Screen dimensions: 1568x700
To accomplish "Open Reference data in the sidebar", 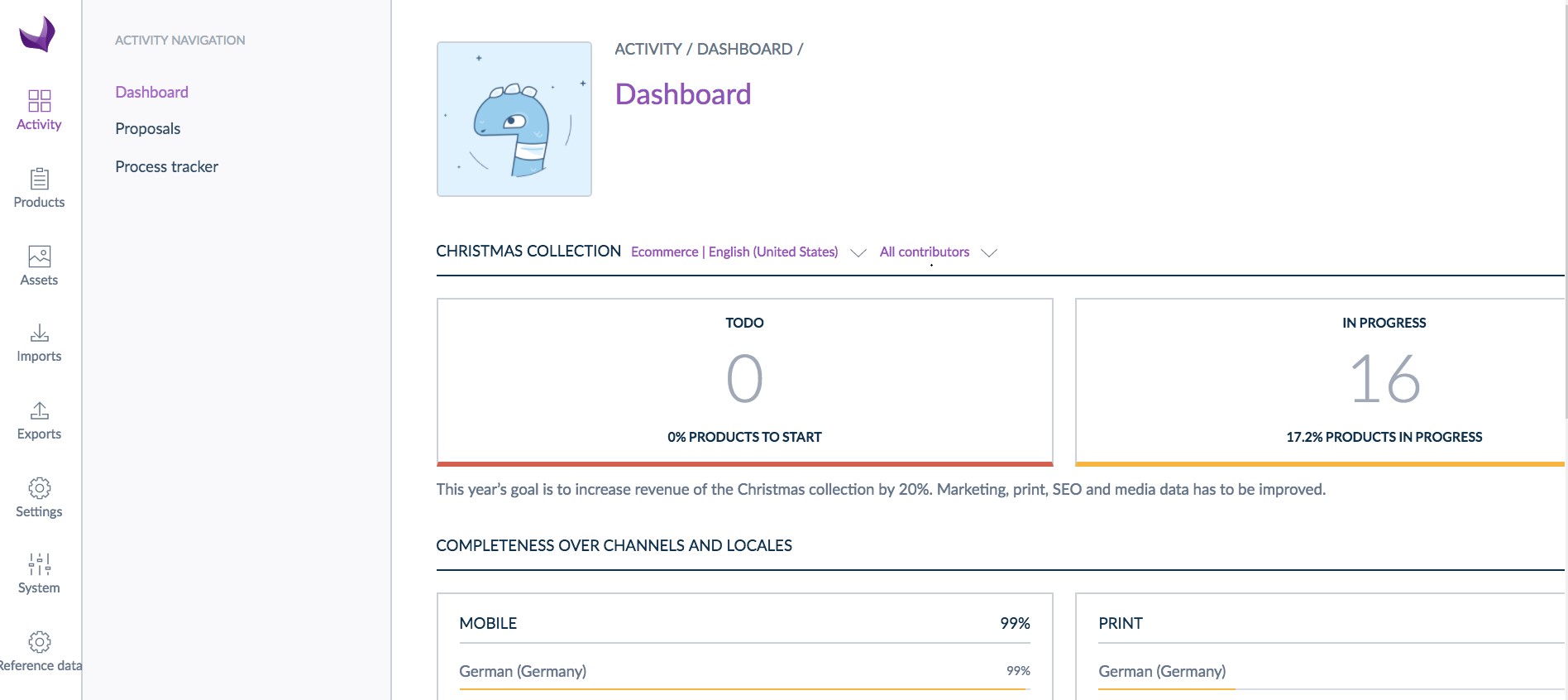I will tap(39, 642).
